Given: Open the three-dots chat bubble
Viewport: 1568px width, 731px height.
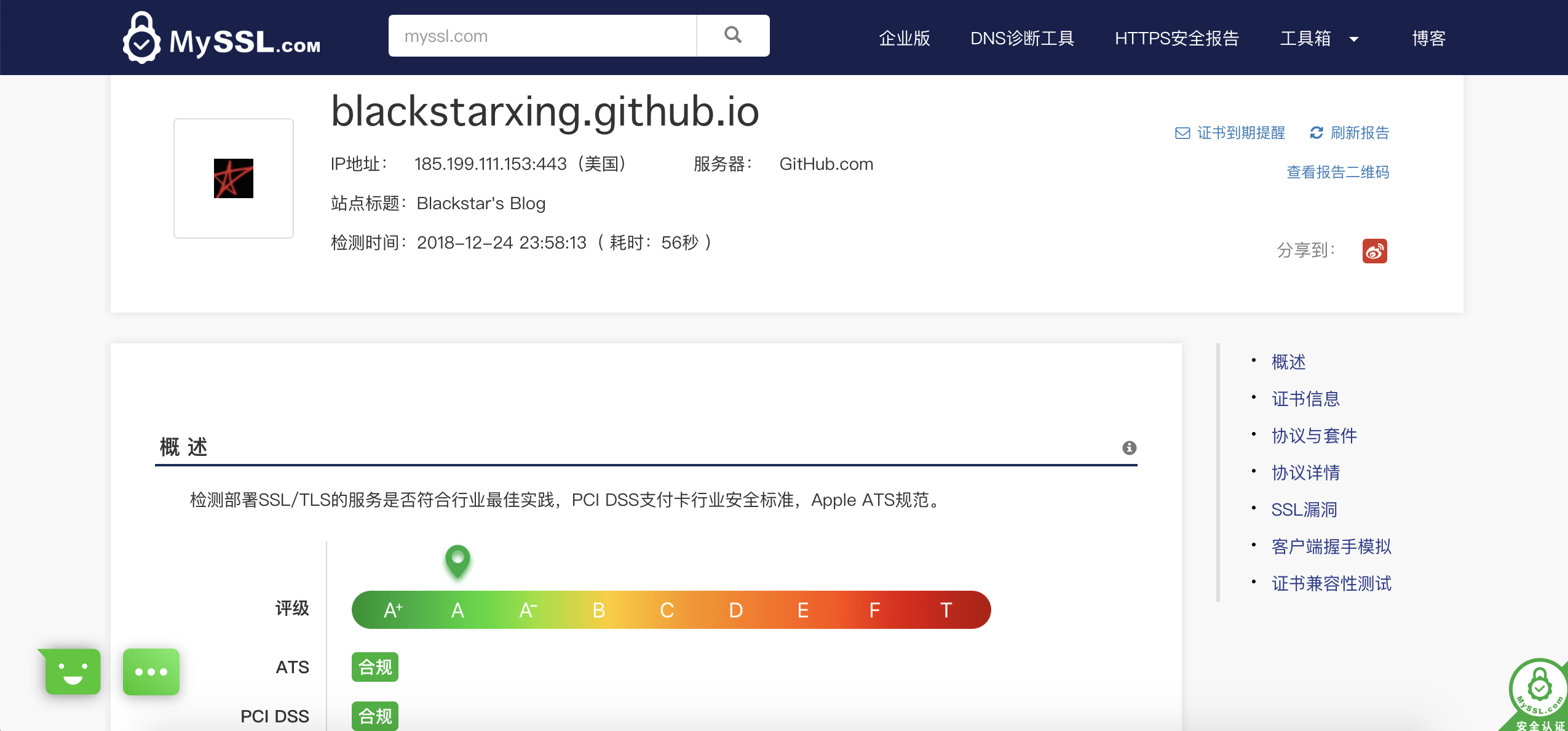Looking at the screenshot, I should pyautogui.click(x=151, y=672).
